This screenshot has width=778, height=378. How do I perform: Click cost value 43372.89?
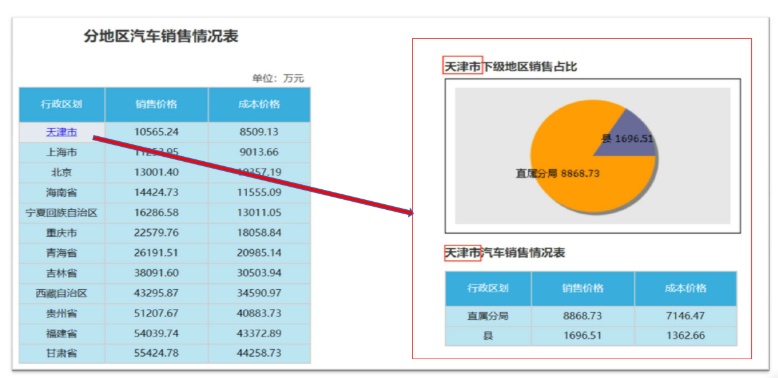point(259,333)
